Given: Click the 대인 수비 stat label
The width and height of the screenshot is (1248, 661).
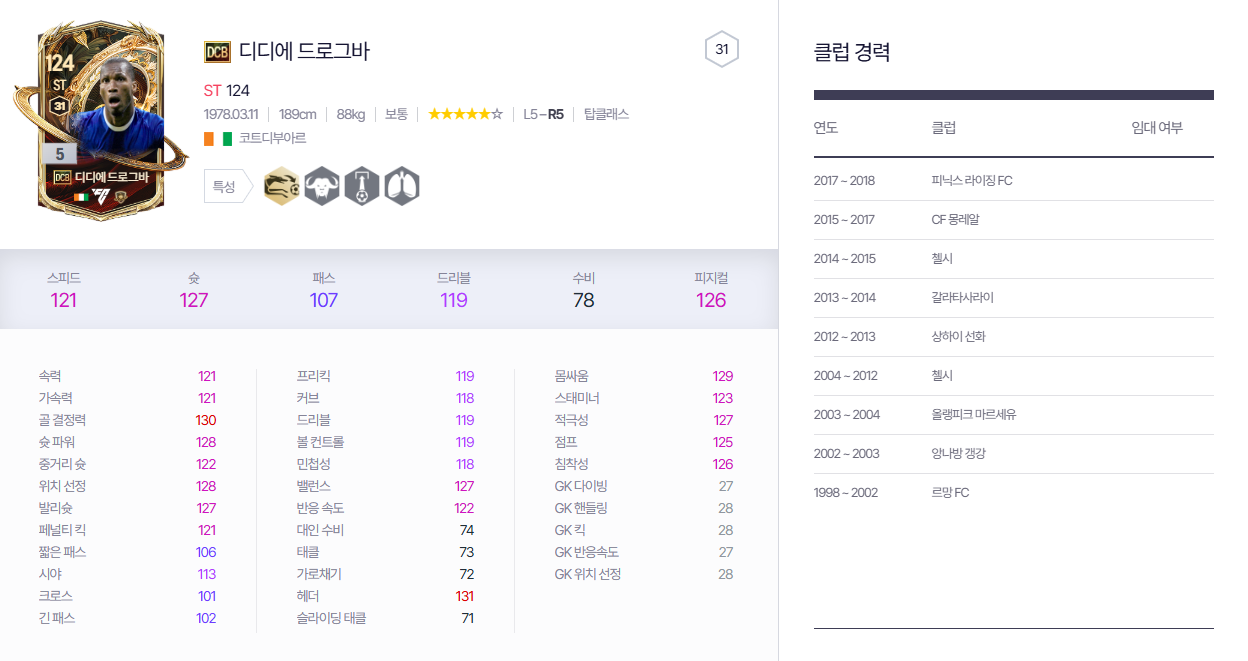Looking at the screenshot, I should tap(320, 530).
